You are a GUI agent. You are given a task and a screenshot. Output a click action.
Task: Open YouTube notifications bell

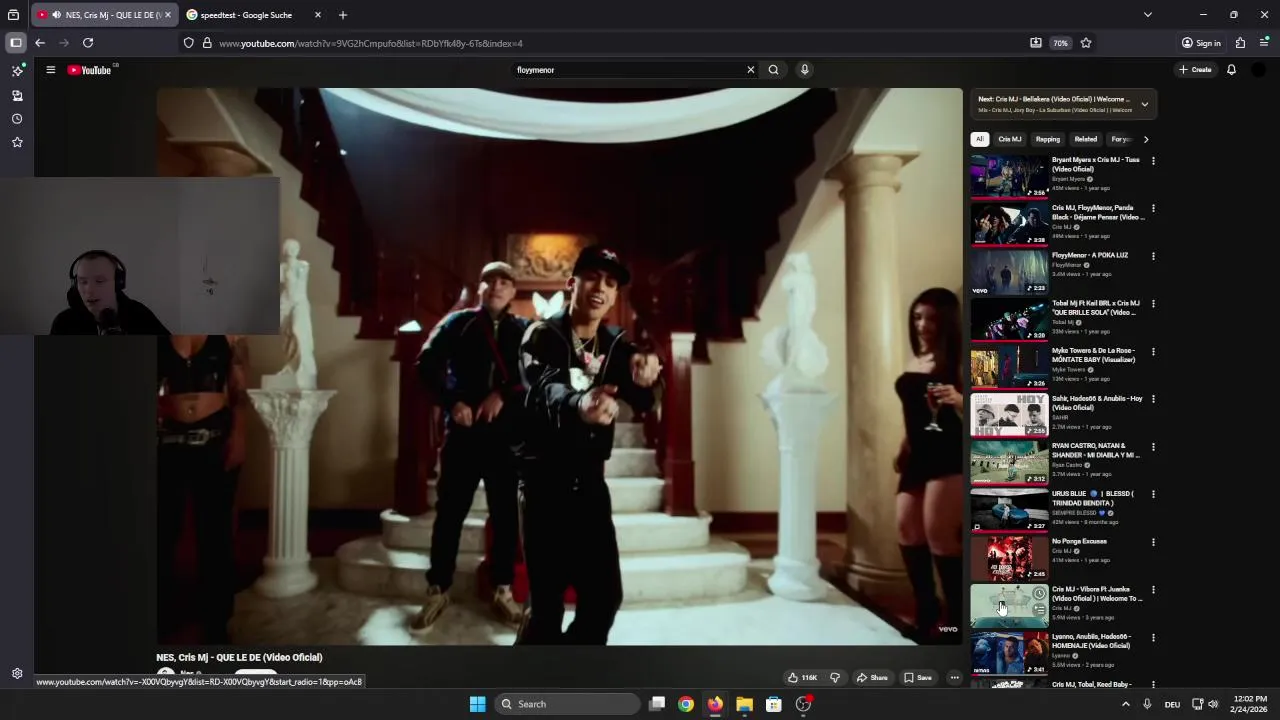click(1231, 70)
